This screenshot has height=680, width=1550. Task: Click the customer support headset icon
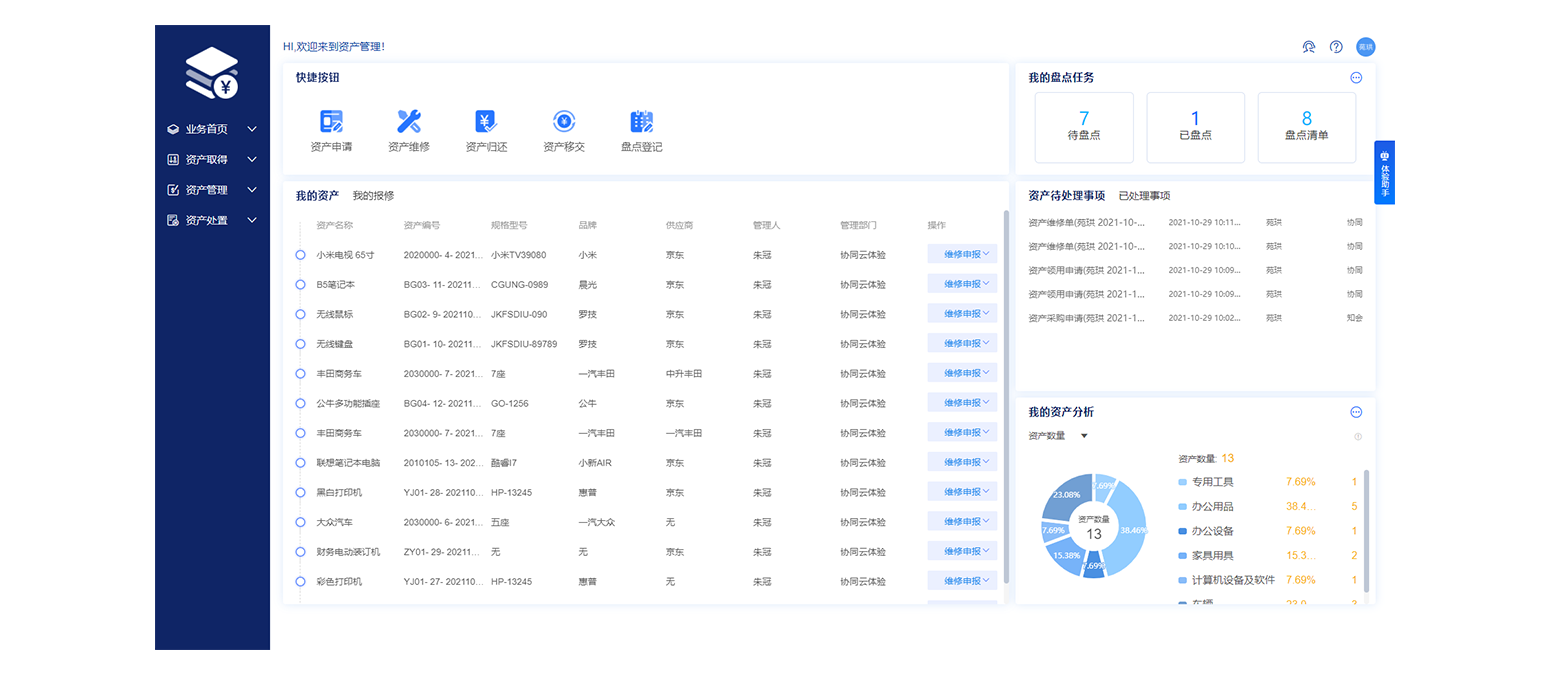click(1308, 47)
